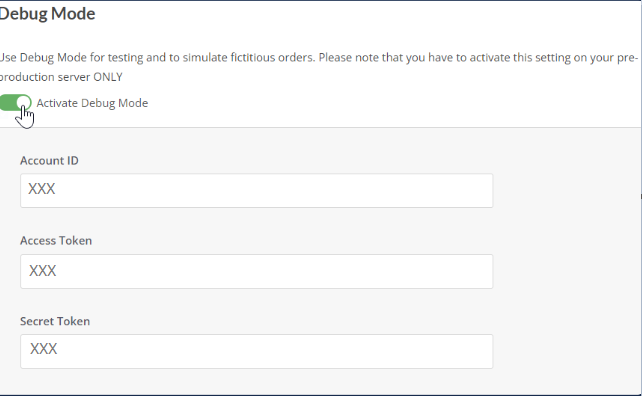Select the "Activate Debug Mode" label text
This screenshot has height=396, width=642.
pos(92,103)
